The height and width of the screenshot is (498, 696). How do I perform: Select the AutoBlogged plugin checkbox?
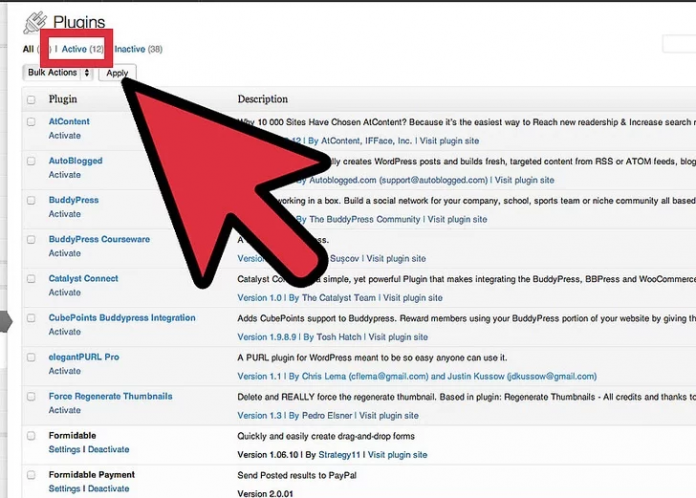(x=31, y=161)
